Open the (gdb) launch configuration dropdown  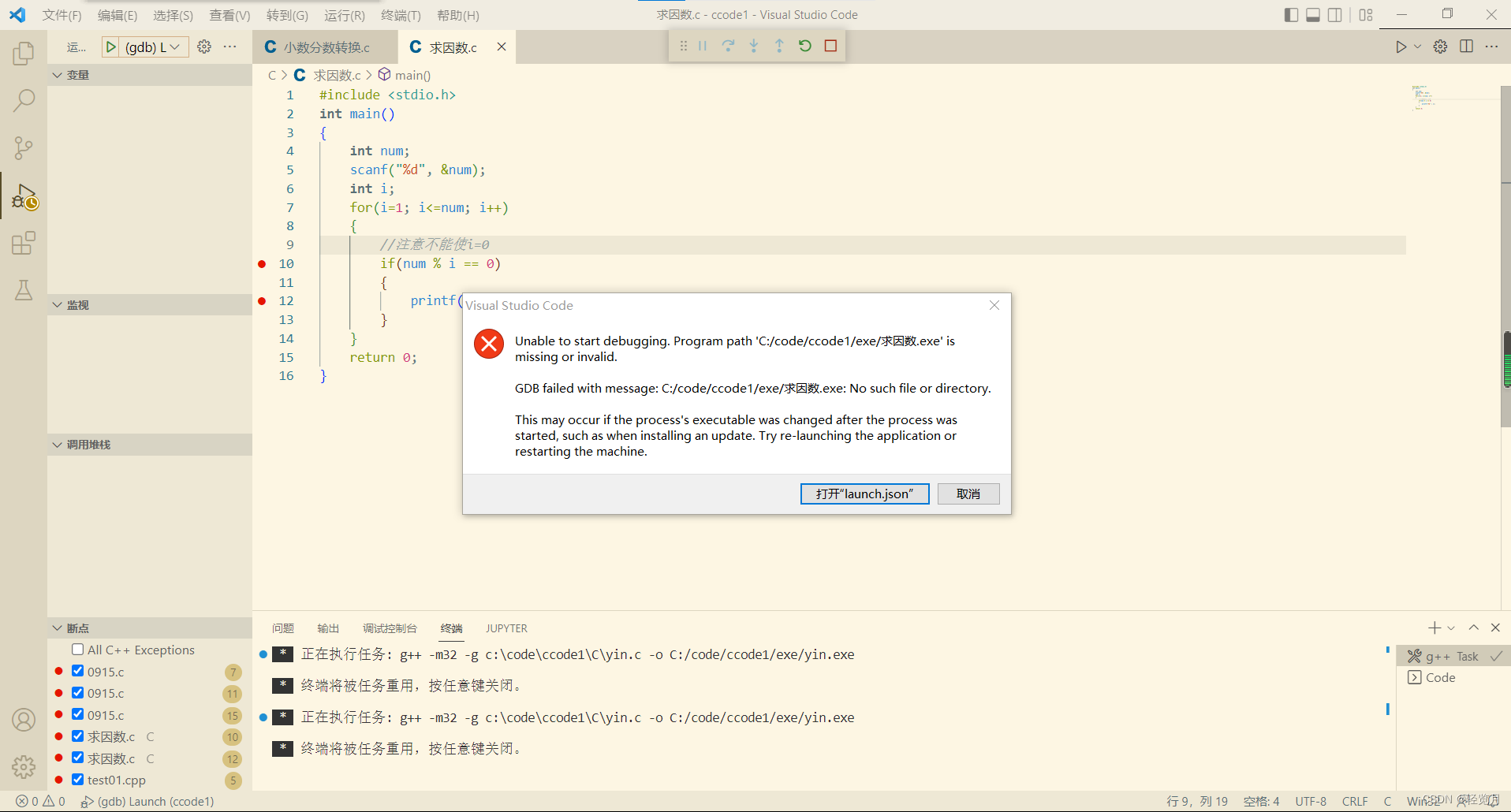click(x=155, y=47)
